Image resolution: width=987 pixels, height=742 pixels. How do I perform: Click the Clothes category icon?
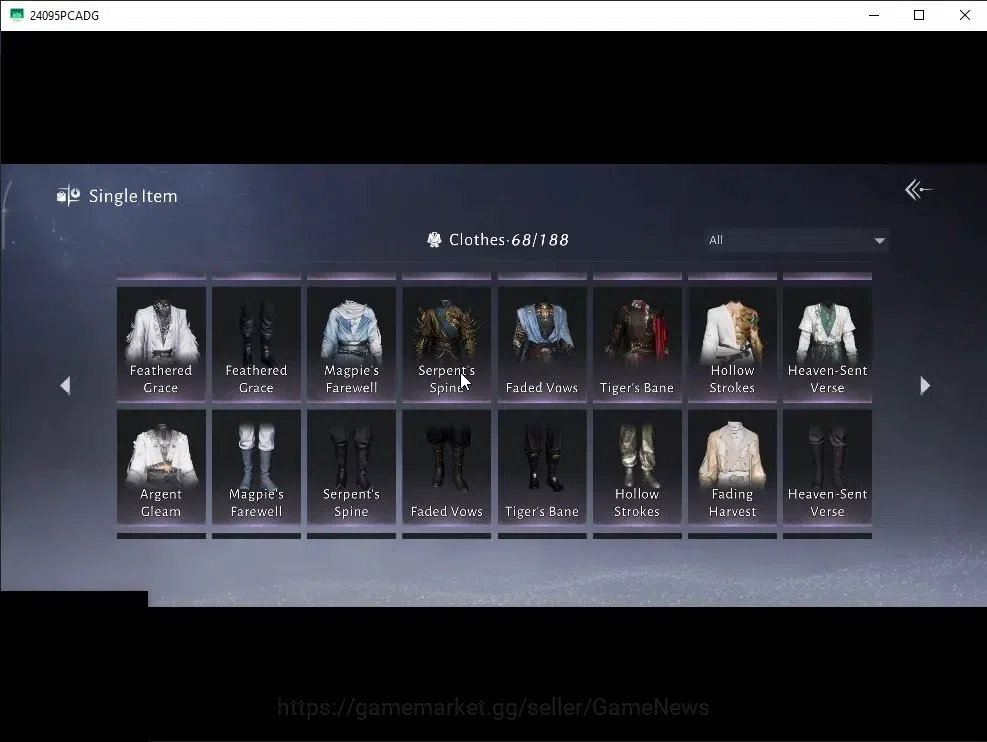[x=434, y=240]
